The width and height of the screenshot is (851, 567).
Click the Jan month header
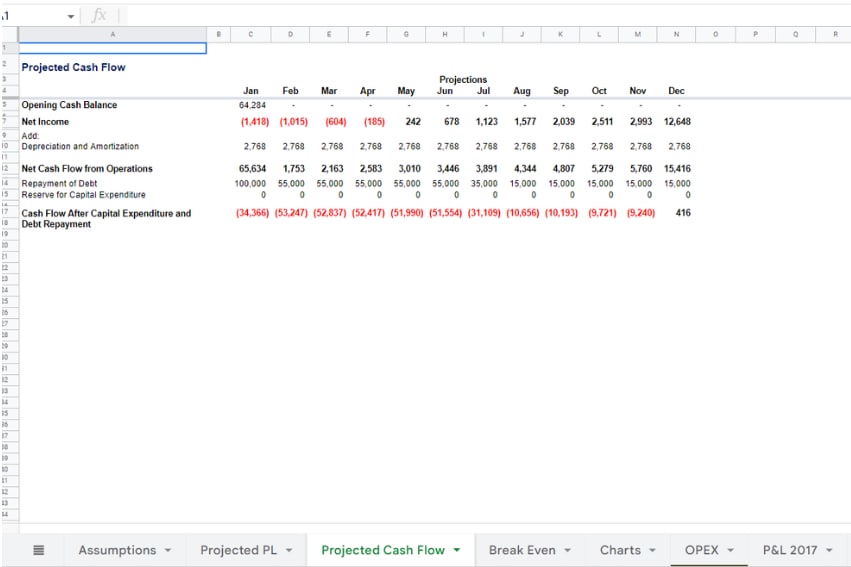click(x=251, y=91)
